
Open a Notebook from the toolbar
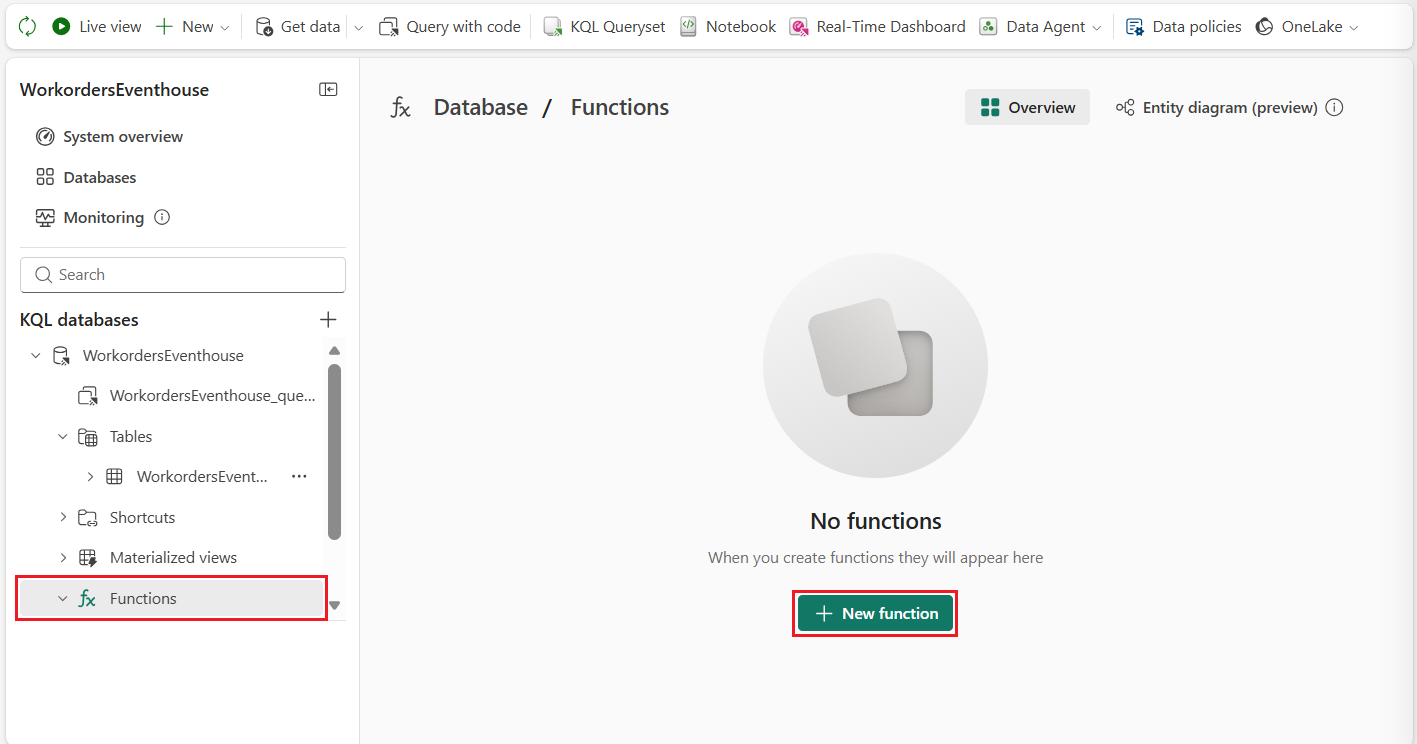pyautogui.click(x=727, y=26)
